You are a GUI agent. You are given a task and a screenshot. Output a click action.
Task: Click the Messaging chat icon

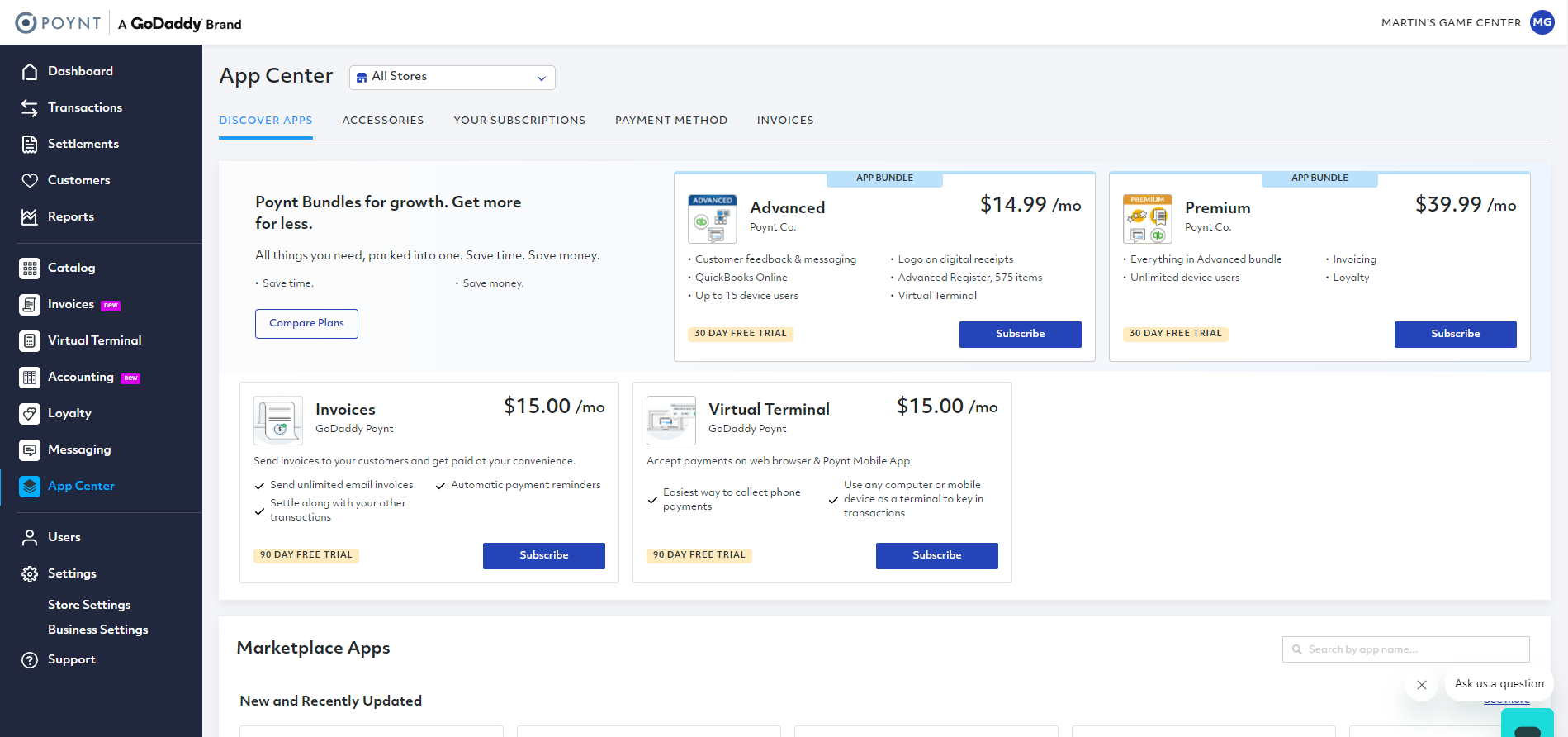click(x=30, y=450)
